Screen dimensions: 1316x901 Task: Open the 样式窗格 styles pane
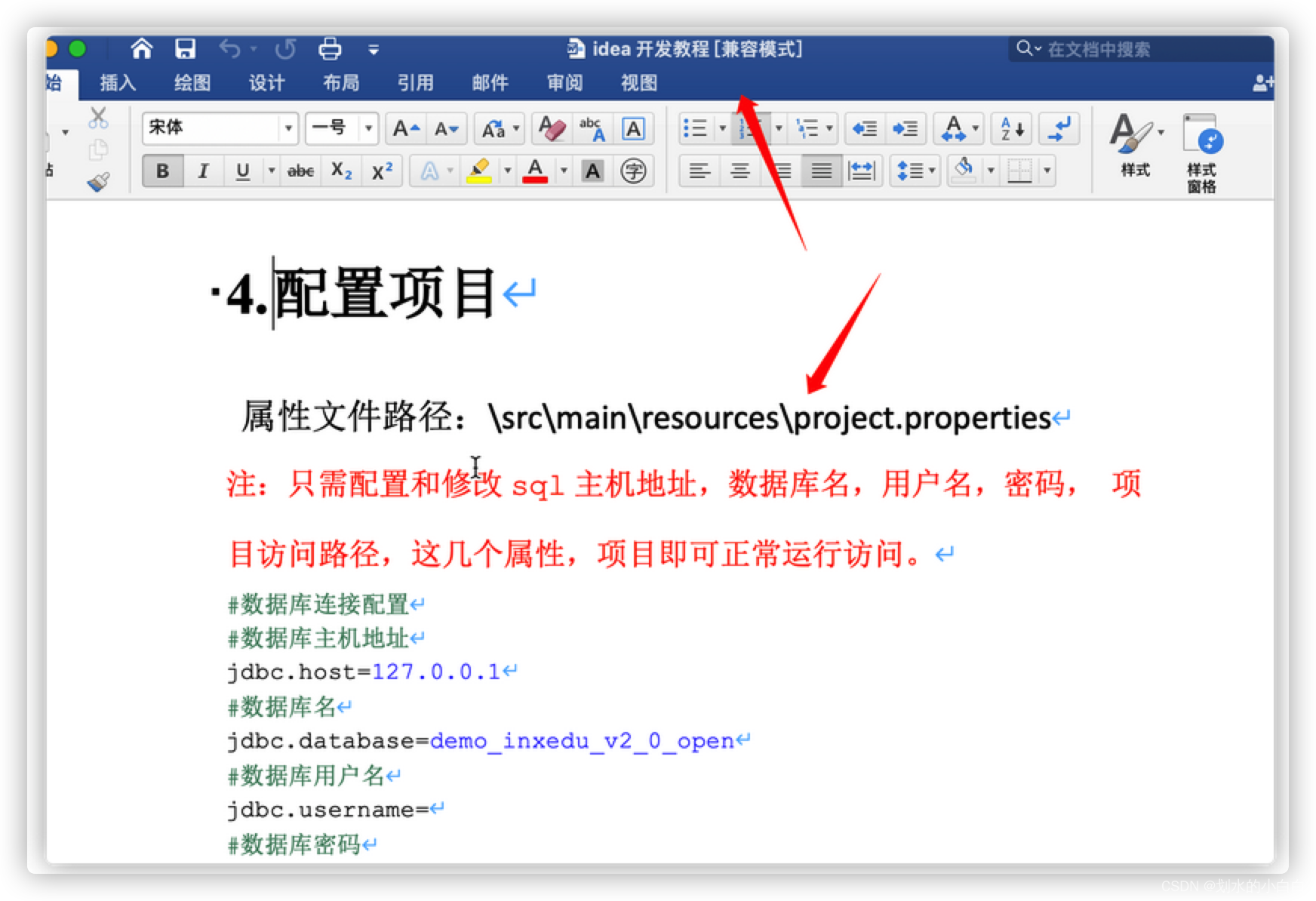(1201, 153)
